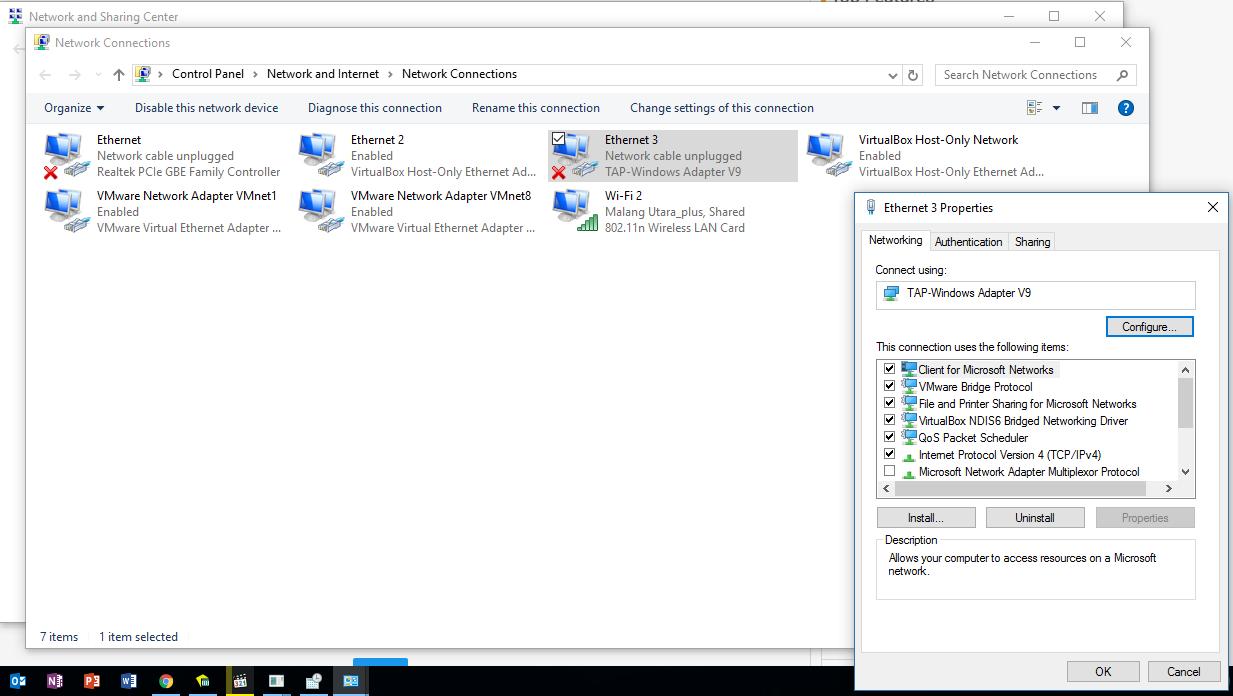Open the recent locations dropdown
Screen dimensions: 1233x696
click(97, 75)
